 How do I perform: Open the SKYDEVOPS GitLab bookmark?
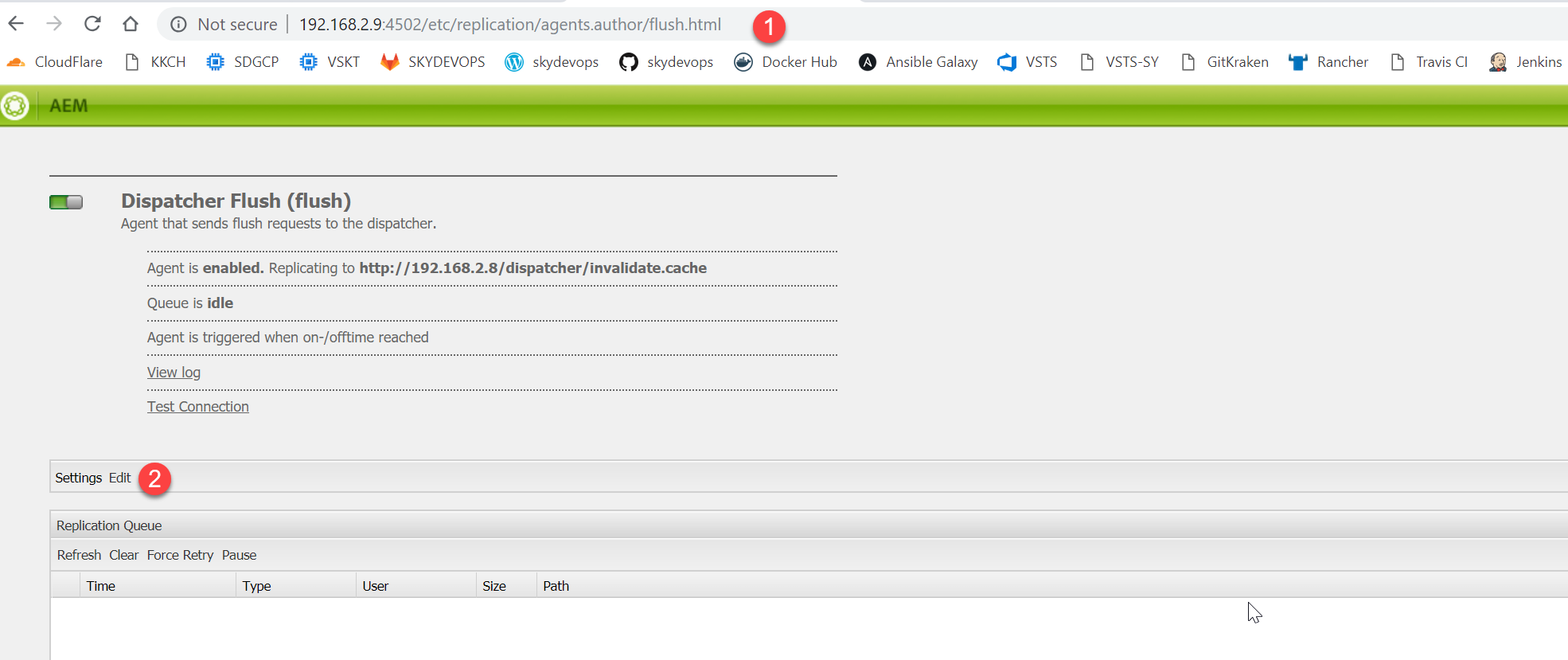click(433, 62)
